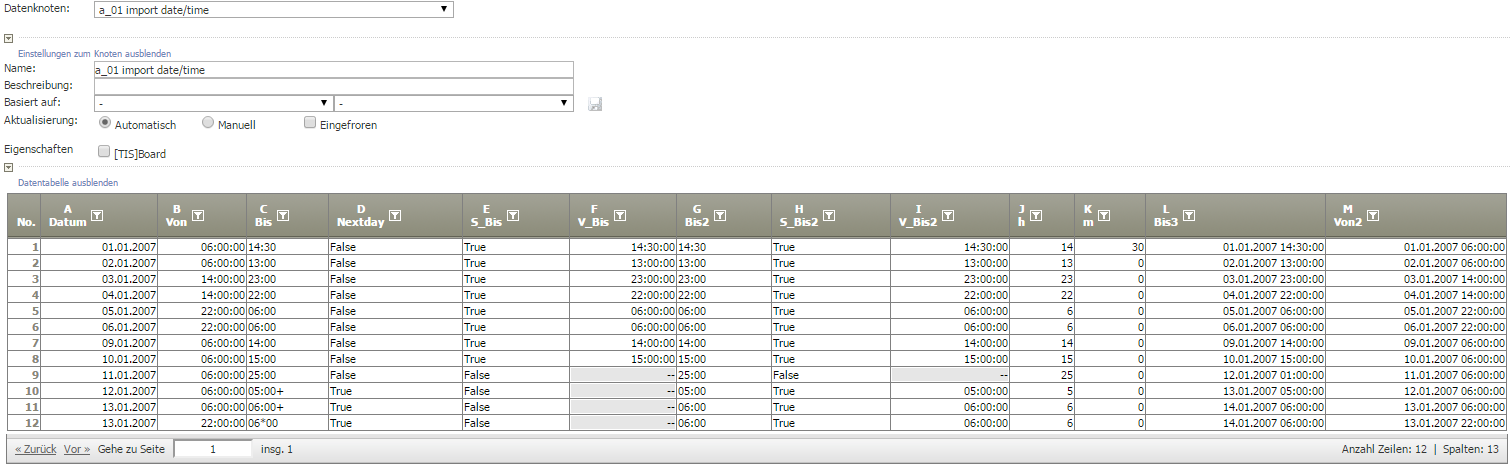Click the save disk icon beside Basiert auf
Screen dimensions: 1512x468
click(595, 104)
